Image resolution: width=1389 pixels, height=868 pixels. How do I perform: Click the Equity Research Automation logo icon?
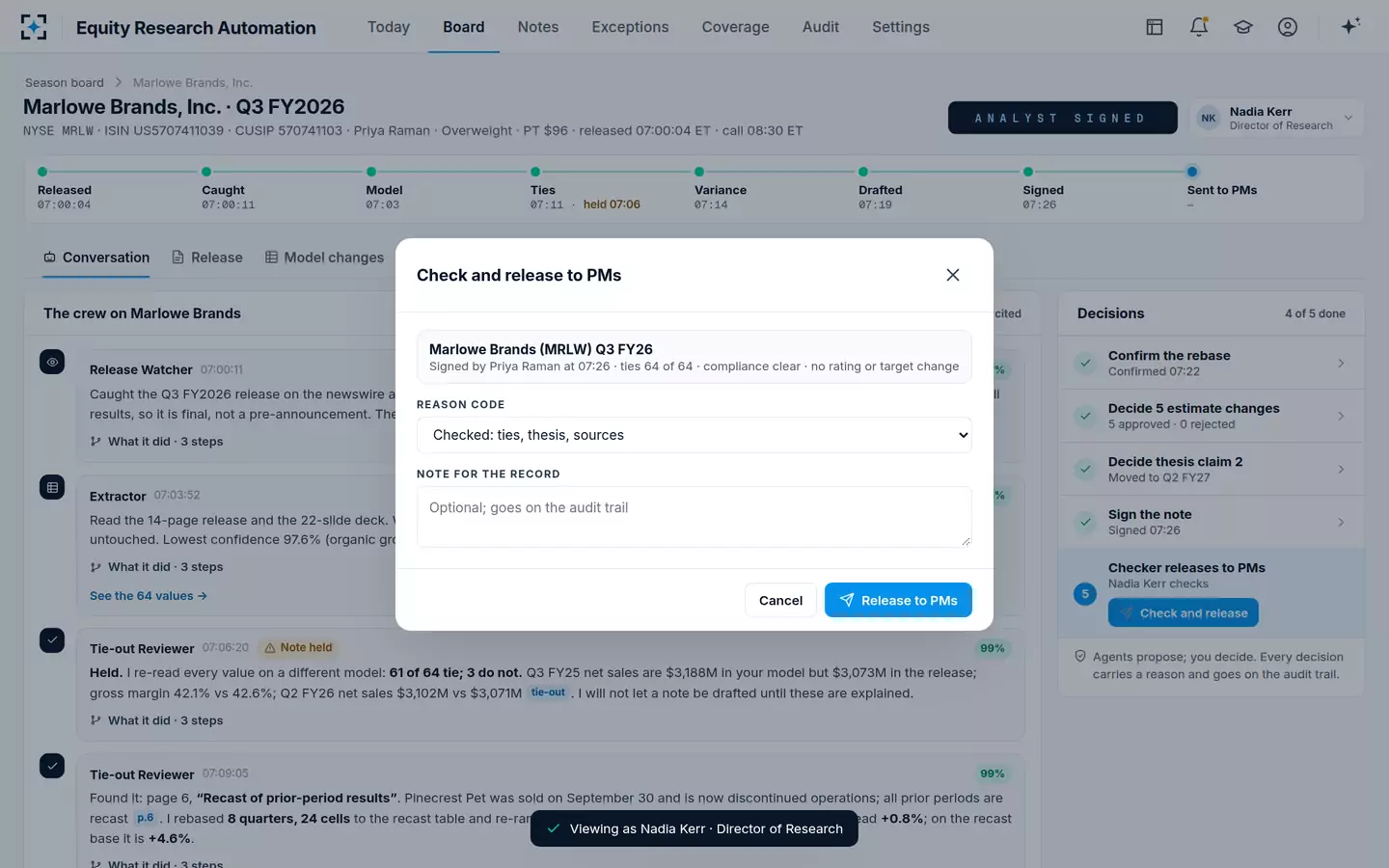click(x=34, y=27)
